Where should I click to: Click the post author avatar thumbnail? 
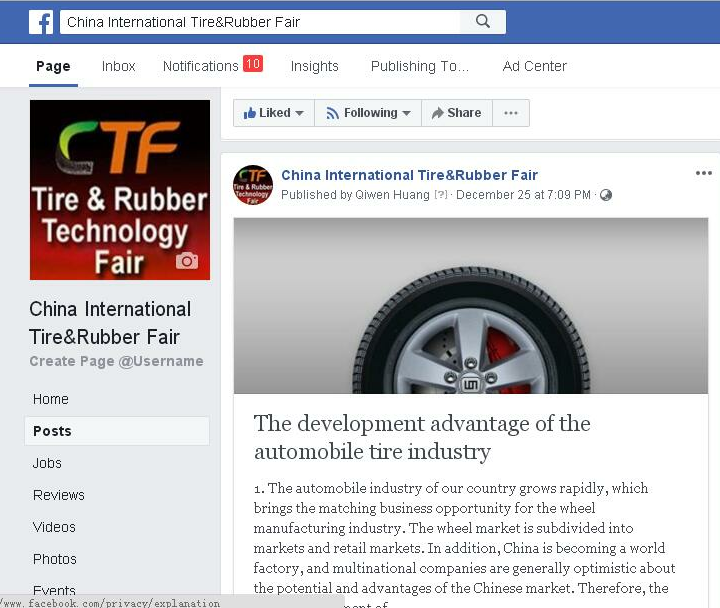click(x=253, y=185)
